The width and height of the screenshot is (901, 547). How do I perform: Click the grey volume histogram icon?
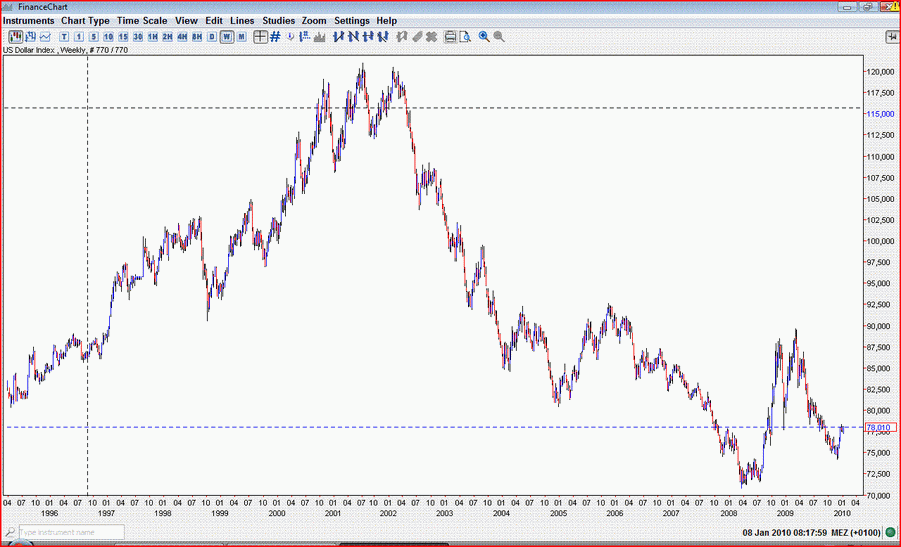[319, 37]
